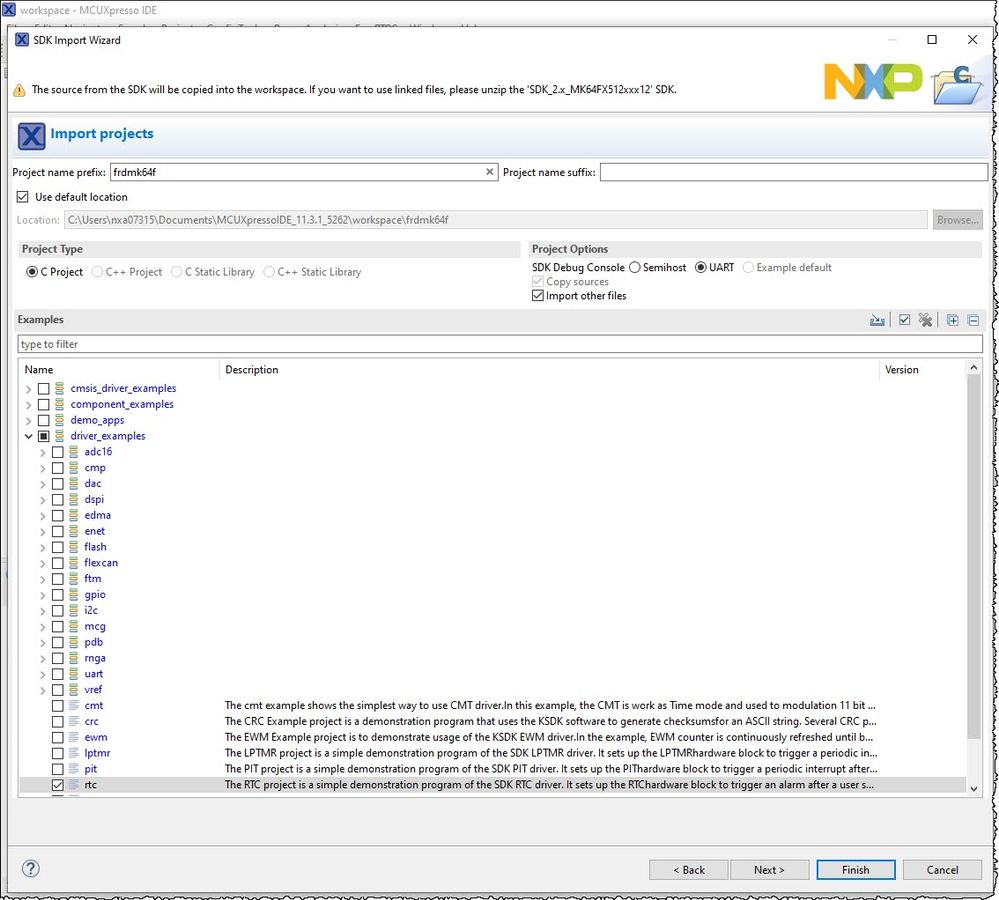This screenshot has width=999, height=900.
Task: Click the < Back button
Action: (x=689, y=869)
